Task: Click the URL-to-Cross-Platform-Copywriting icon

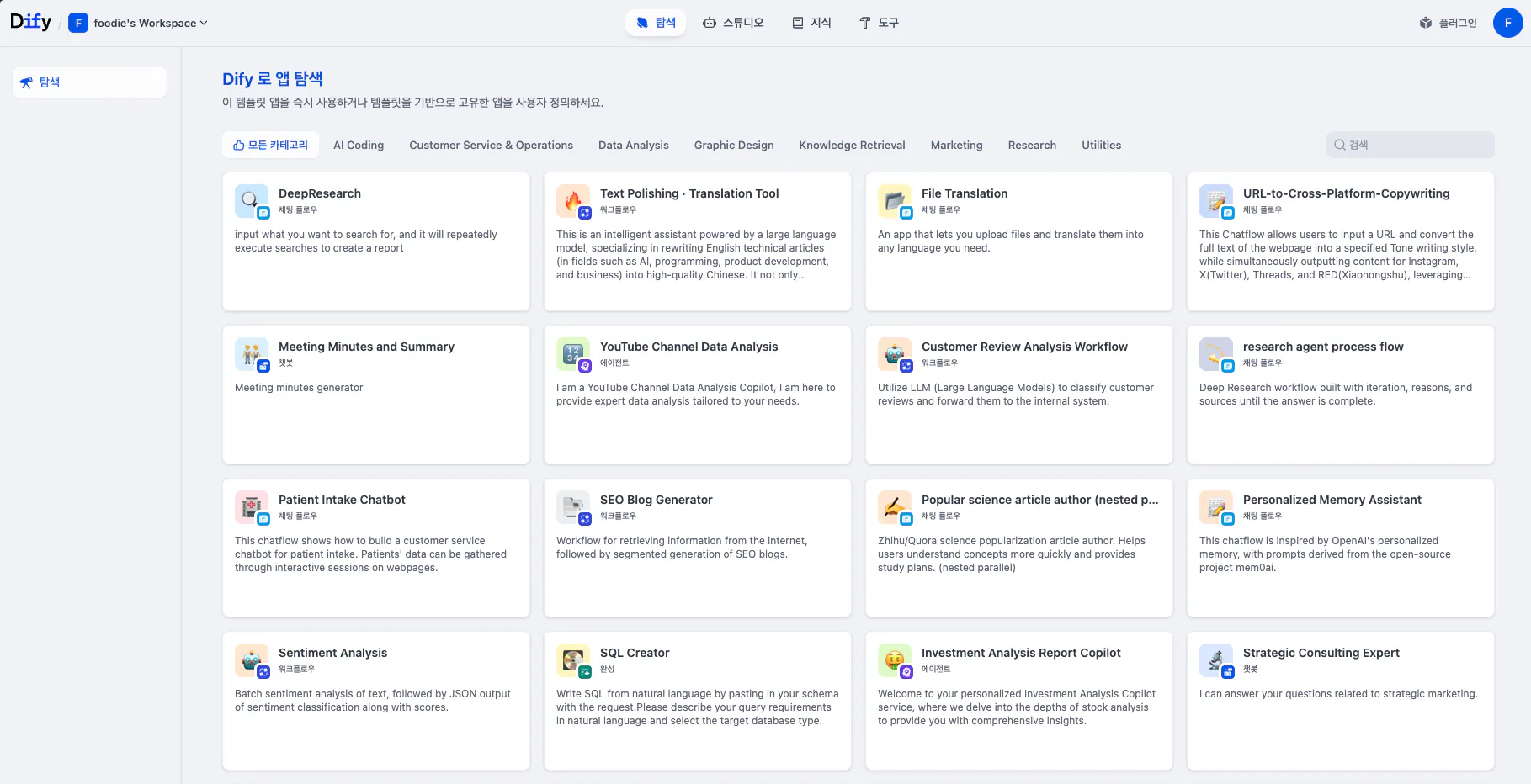Action: point(1216,201)
